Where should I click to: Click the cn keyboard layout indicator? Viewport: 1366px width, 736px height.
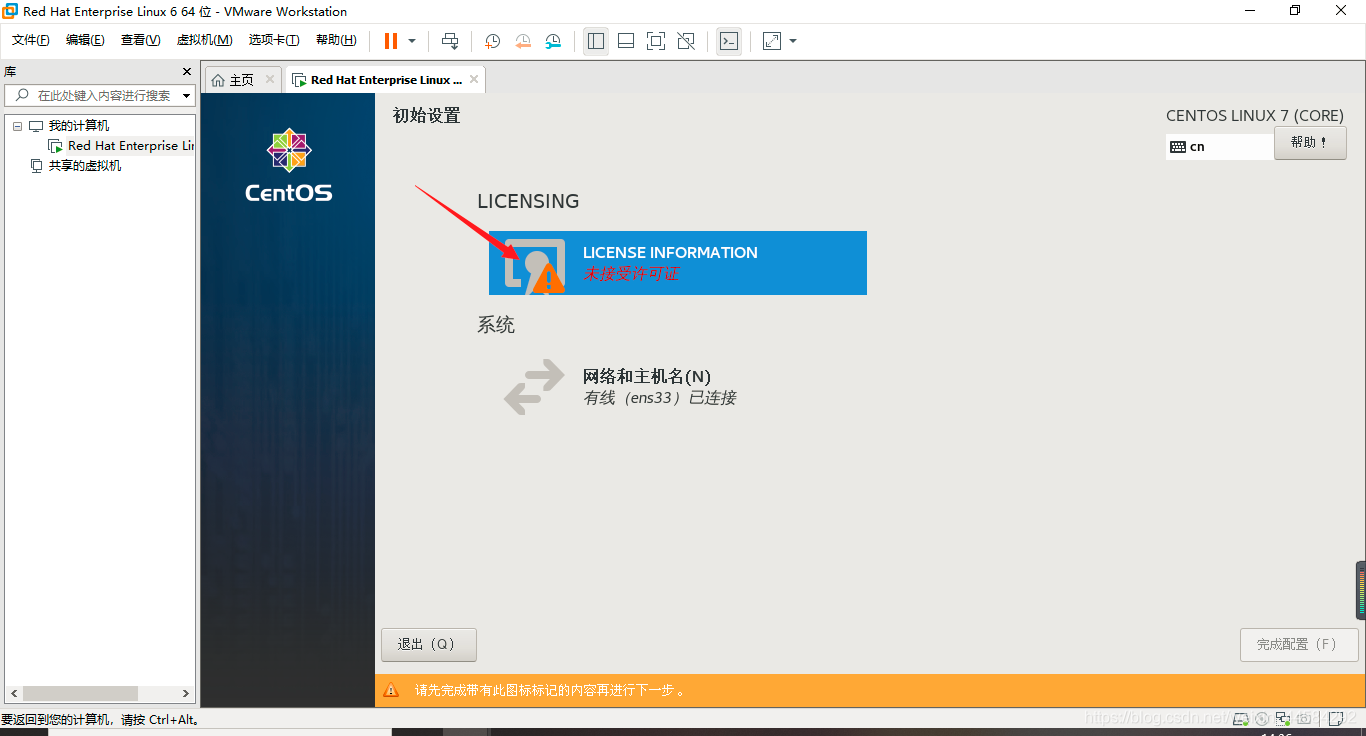point(1220,146)
